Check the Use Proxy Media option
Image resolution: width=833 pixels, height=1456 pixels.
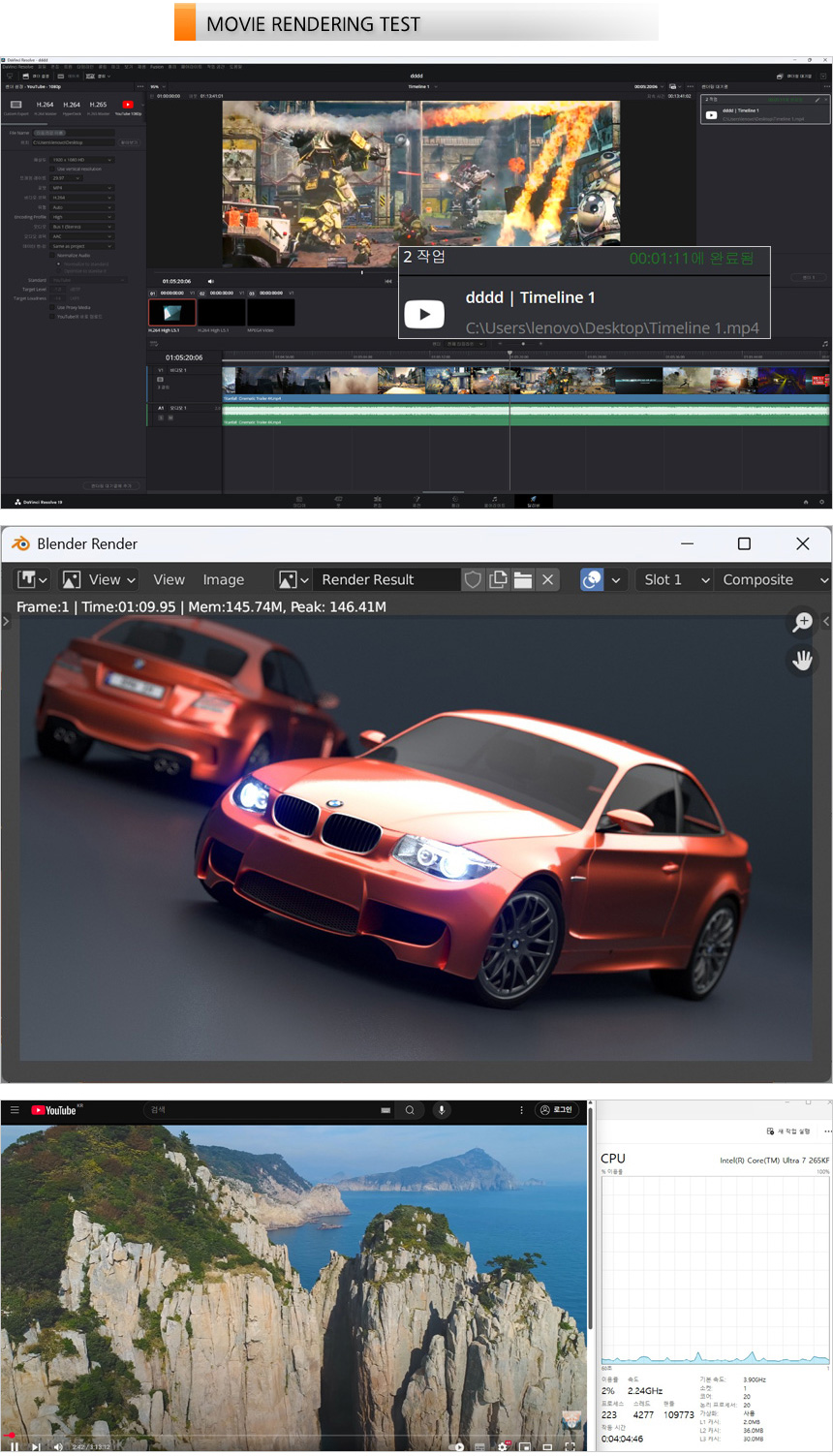pyautogui.click(x=53, y=307)
